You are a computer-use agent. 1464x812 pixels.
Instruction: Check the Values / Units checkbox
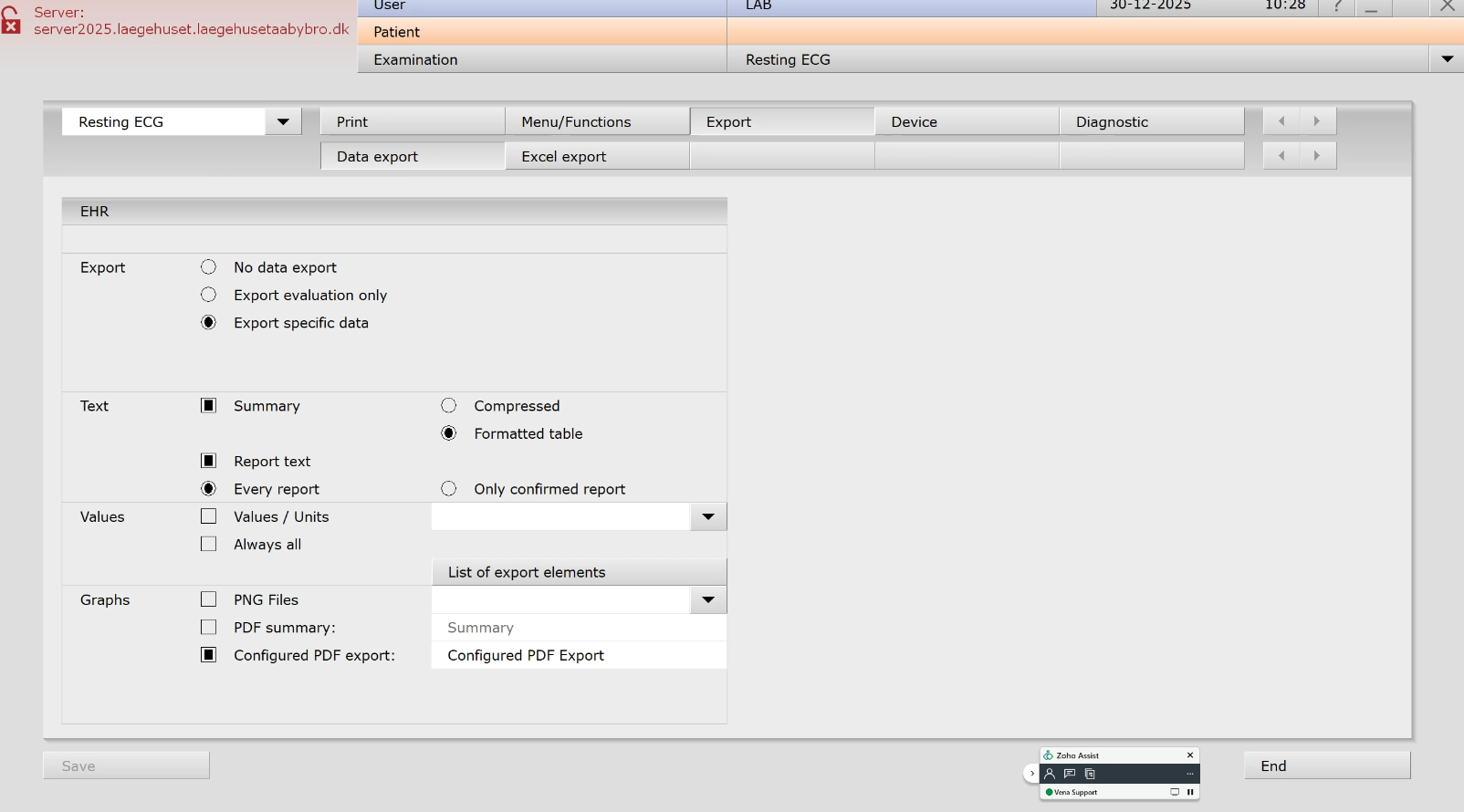point(209,516)
